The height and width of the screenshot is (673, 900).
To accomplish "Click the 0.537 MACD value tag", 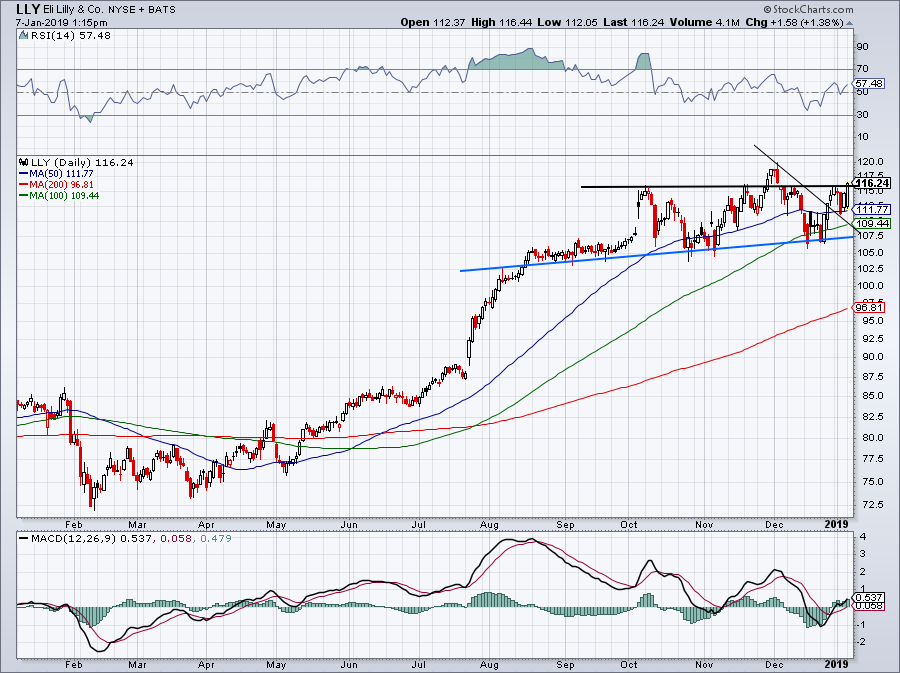I will tap(870, 597).
